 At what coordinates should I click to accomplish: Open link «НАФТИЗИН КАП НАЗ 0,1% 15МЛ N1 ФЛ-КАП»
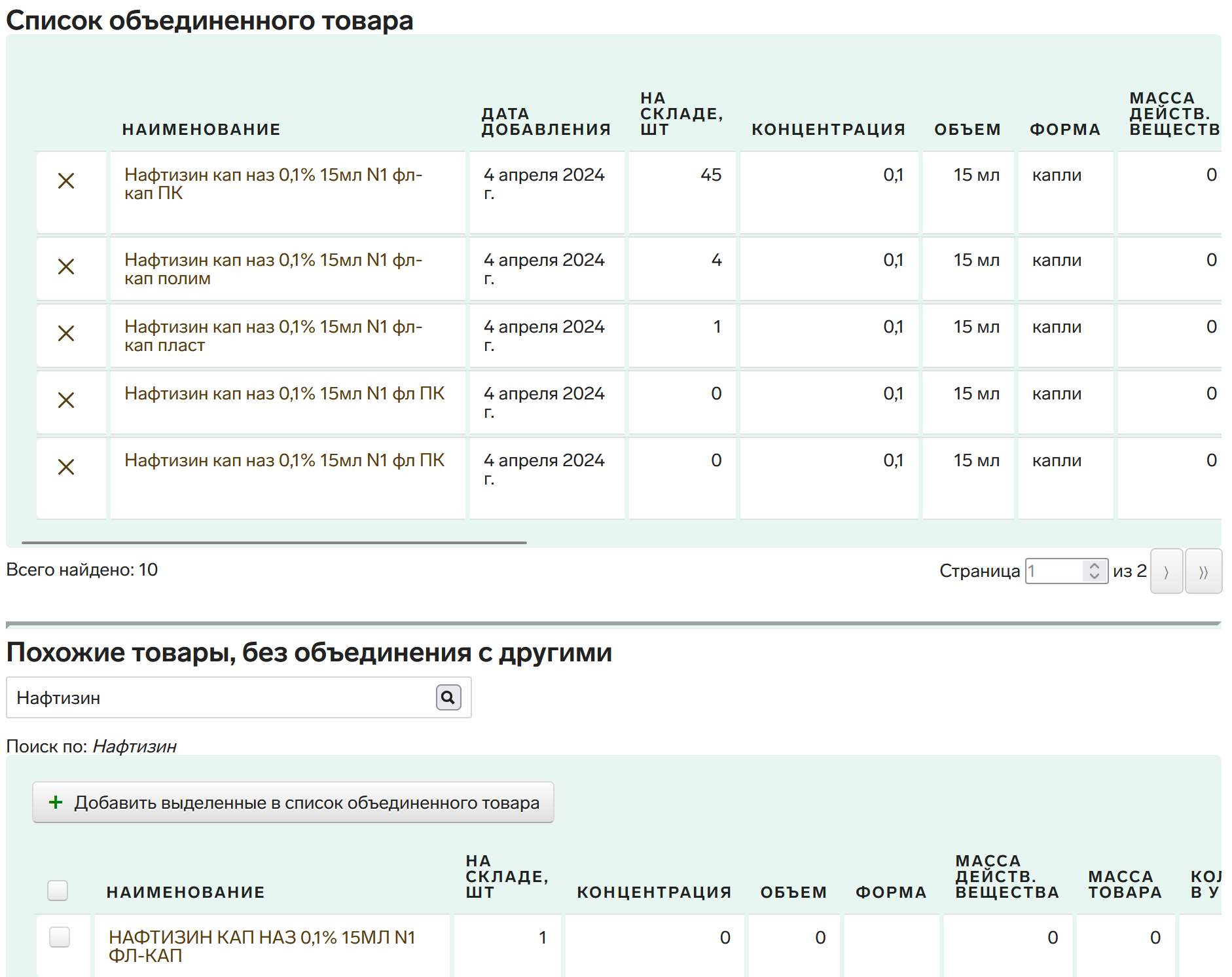(x=262, y=946)
